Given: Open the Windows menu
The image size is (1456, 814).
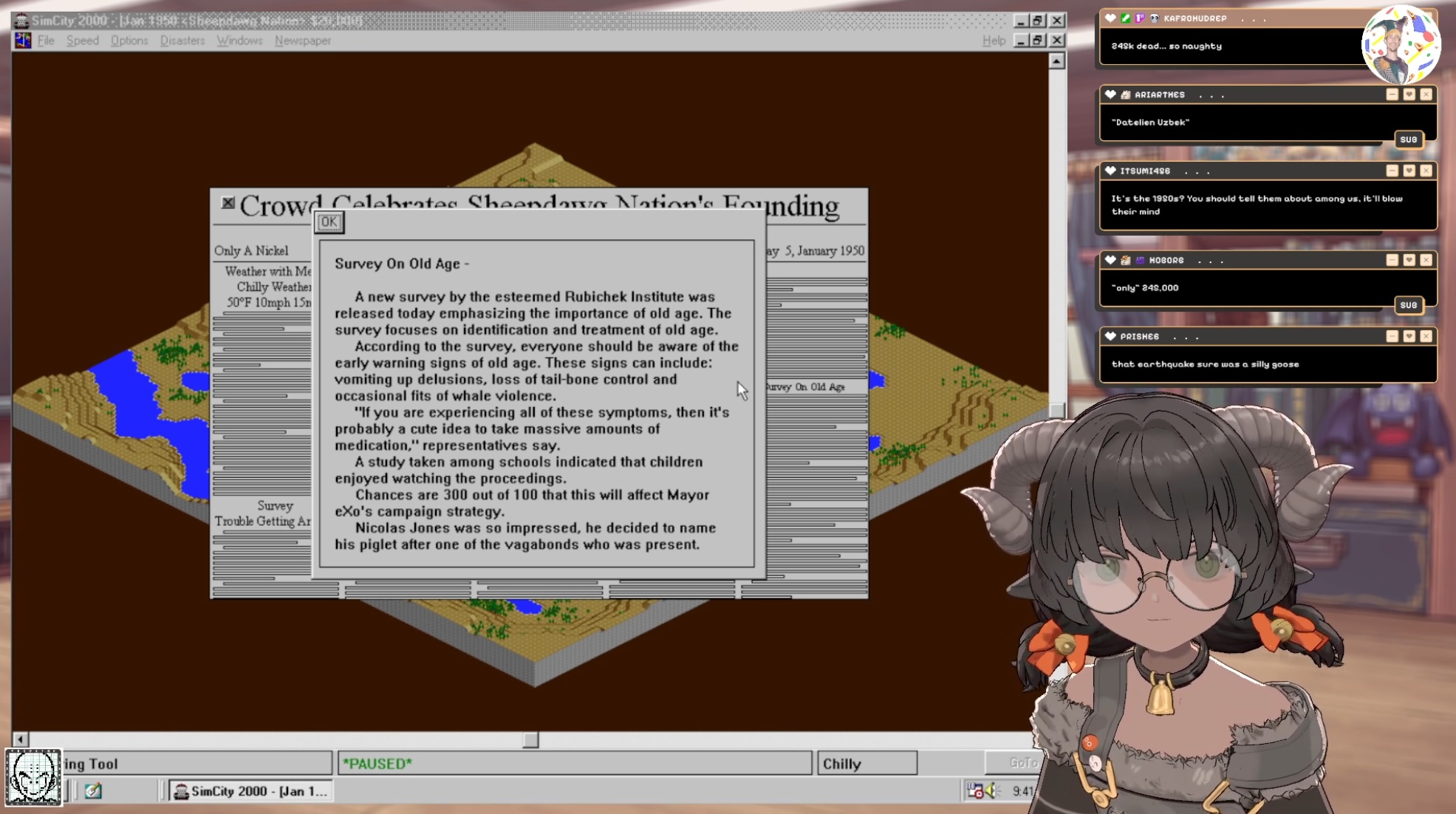Looking at the screenshot, I should [x=239, y=41].
